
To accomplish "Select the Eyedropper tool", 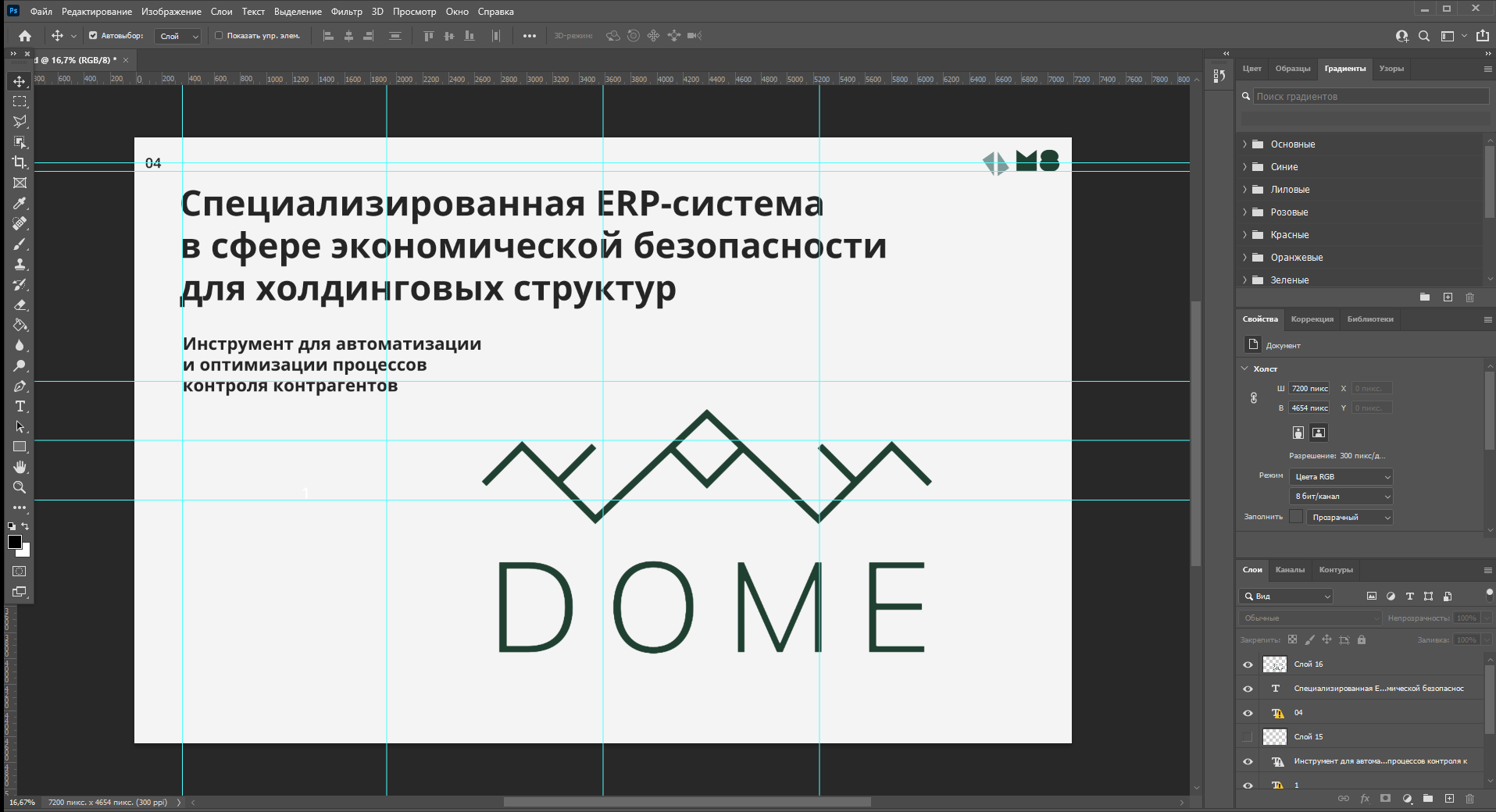I will tap(20, 203).
